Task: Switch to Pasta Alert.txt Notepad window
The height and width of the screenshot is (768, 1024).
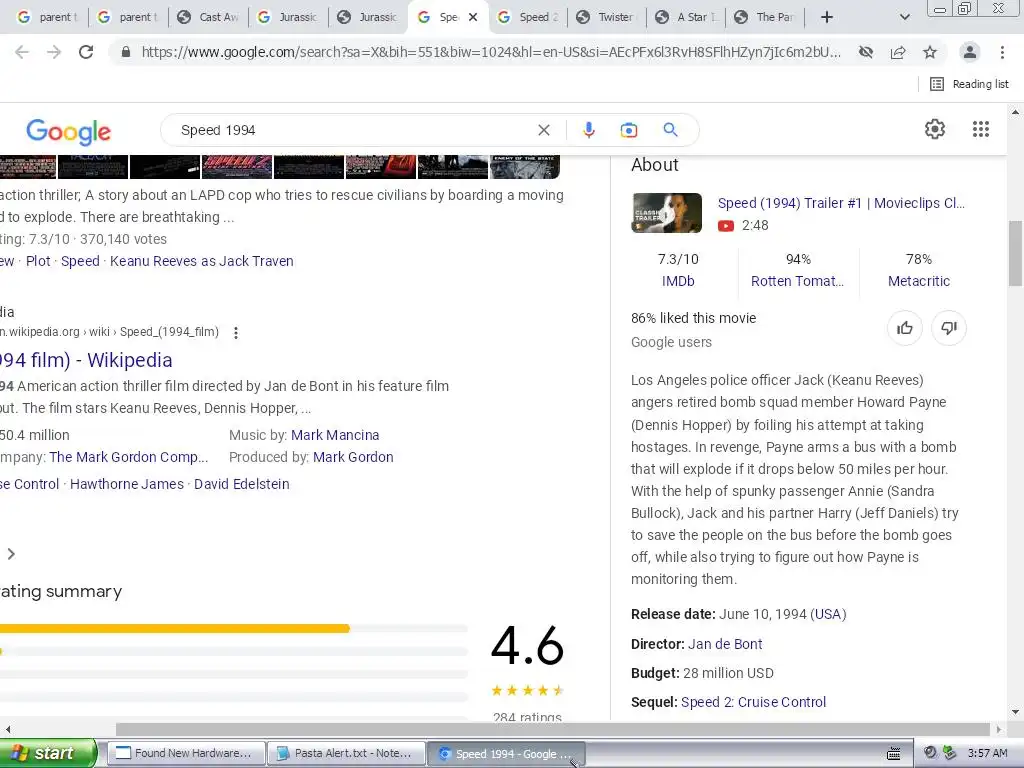Action: coord(347,753)
